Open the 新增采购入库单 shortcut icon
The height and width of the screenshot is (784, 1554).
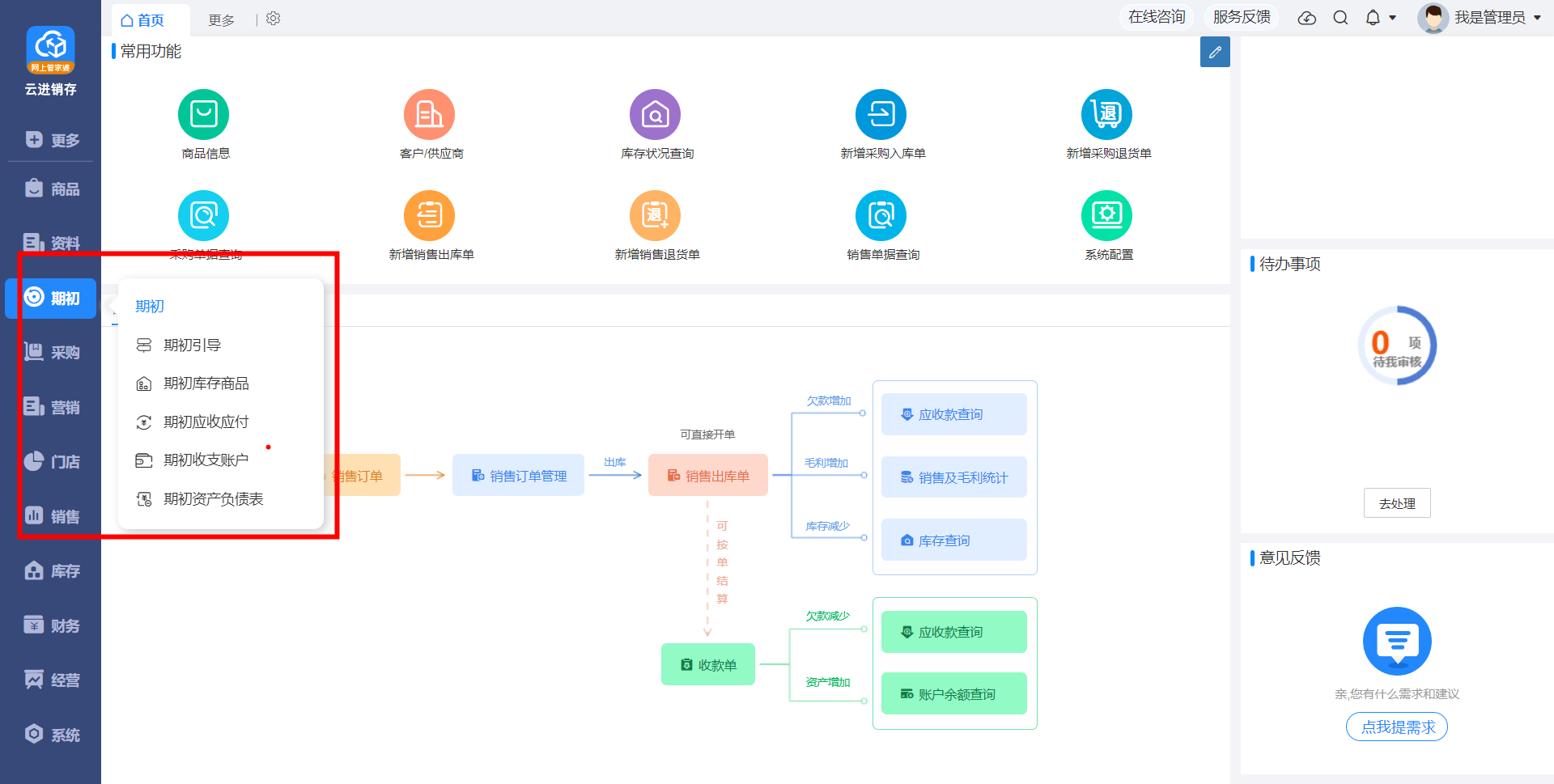tap(881, 114)
